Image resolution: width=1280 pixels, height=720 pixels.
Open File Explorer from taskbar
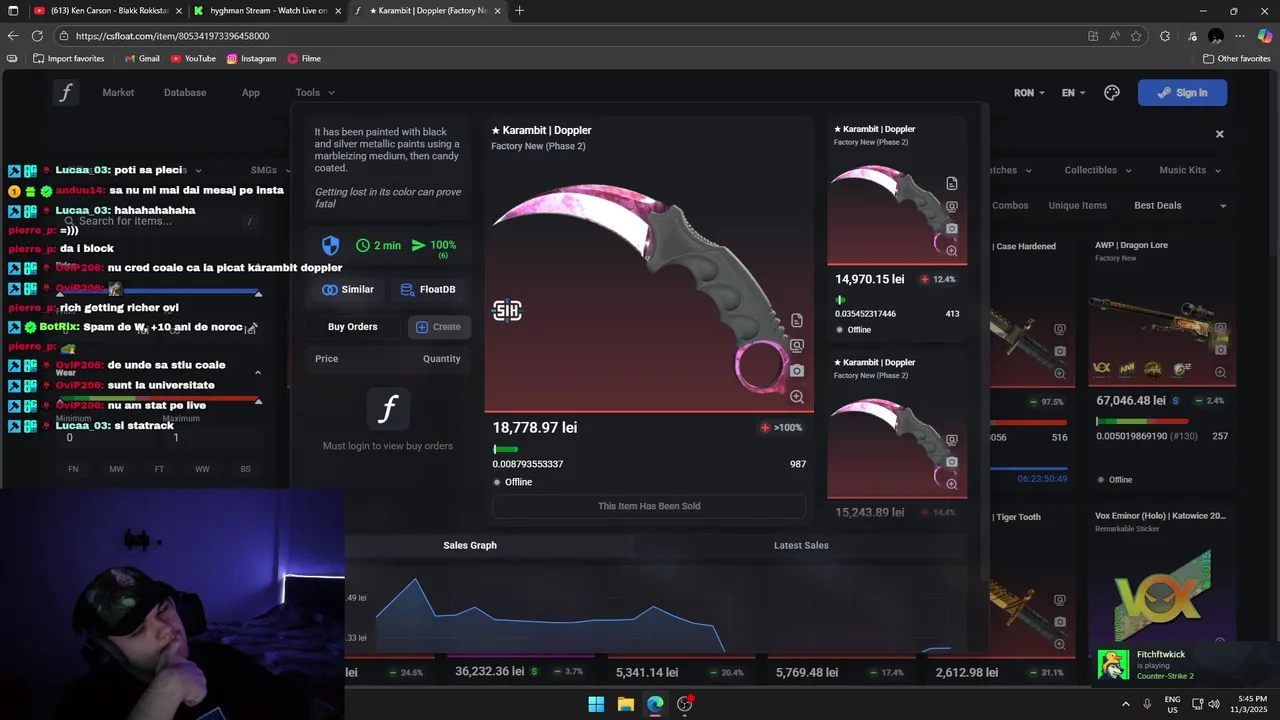click(x=626, y=704)
